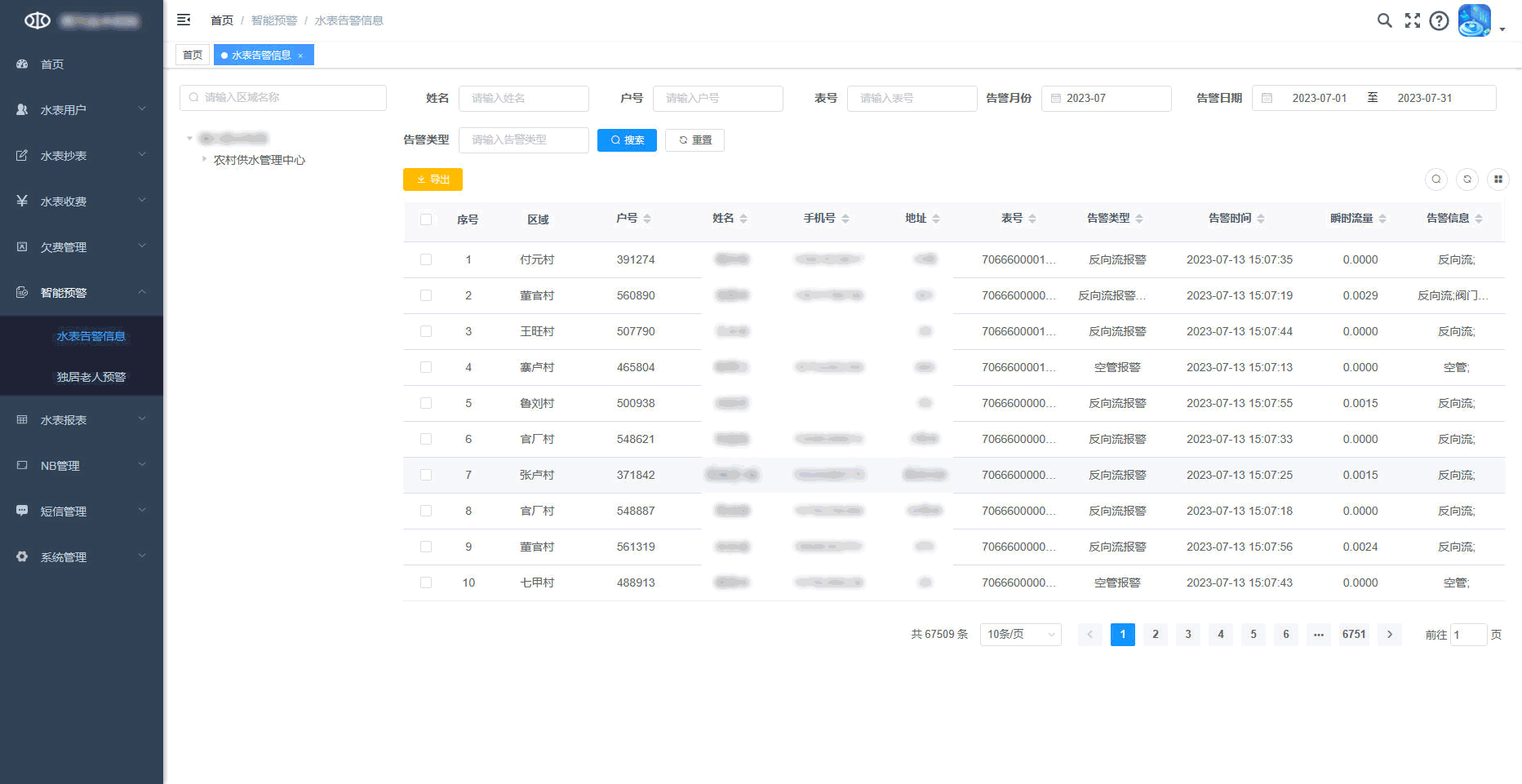Switch to the 首页 tab
Viewport: 1522px width, 784px height.
[x=193, y=55]
